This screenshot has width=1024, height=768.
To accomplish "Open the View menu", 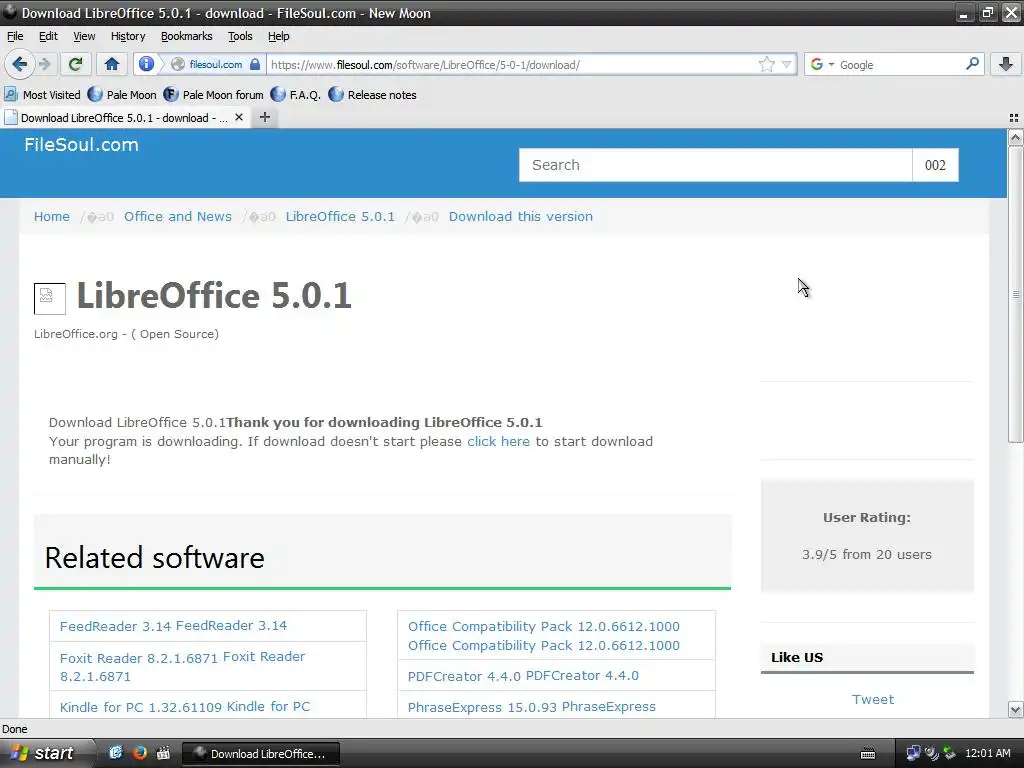I will [x=84, y=37].
